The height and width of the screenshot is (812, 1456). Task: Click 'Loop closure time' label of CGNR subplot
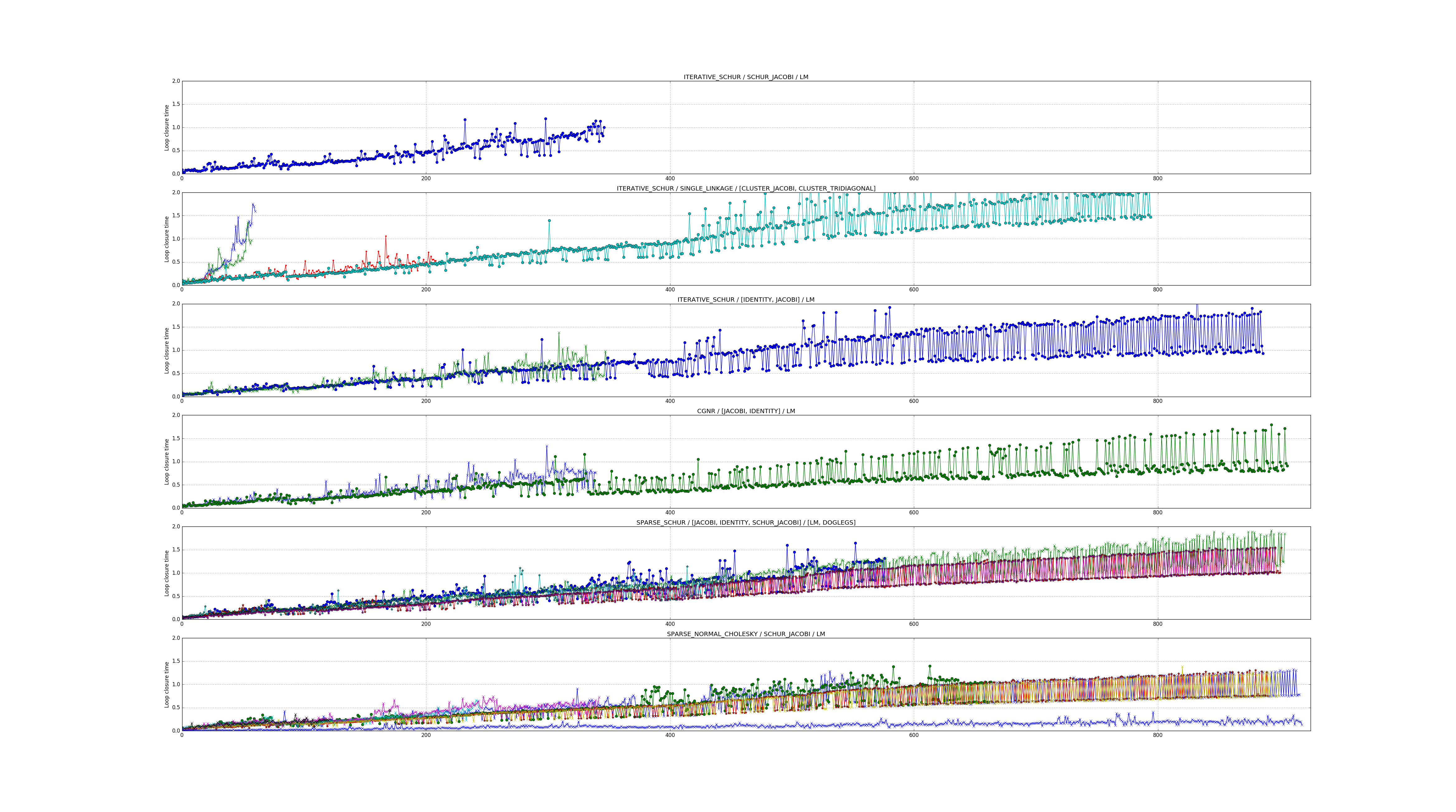click(167, 462)
